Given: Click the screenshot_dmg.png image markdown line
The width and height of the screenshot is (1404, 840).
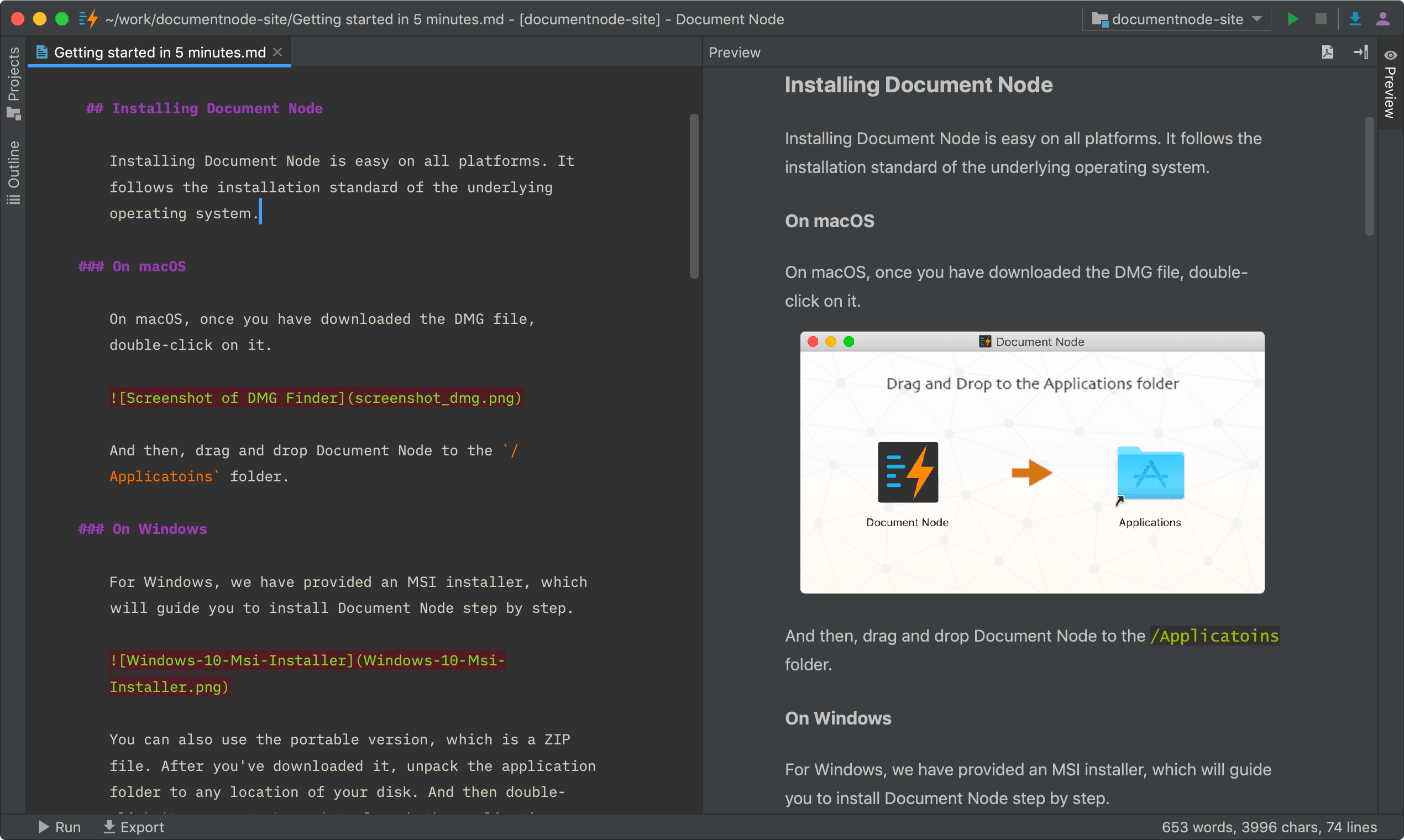Looking at the screenshot, I should tap(316, 398).
